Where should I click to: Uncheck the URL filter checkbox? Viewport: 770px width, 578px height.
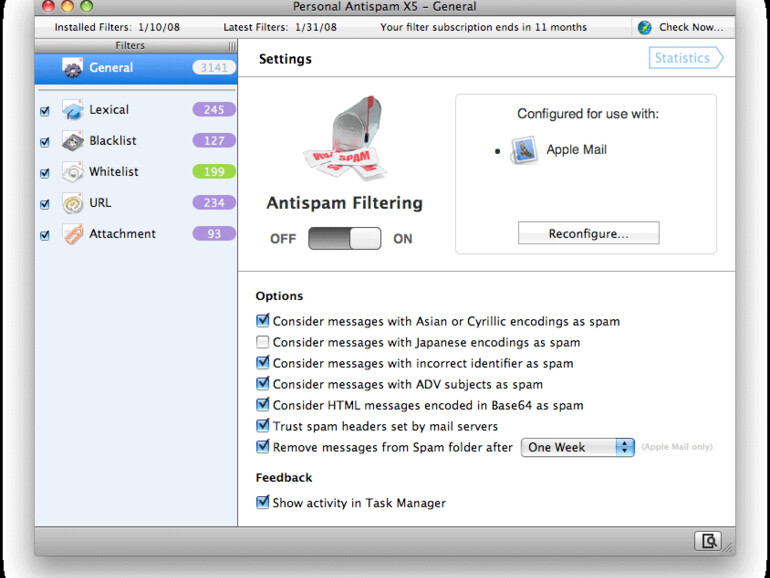pyautogui.click(x=45, y=204)
